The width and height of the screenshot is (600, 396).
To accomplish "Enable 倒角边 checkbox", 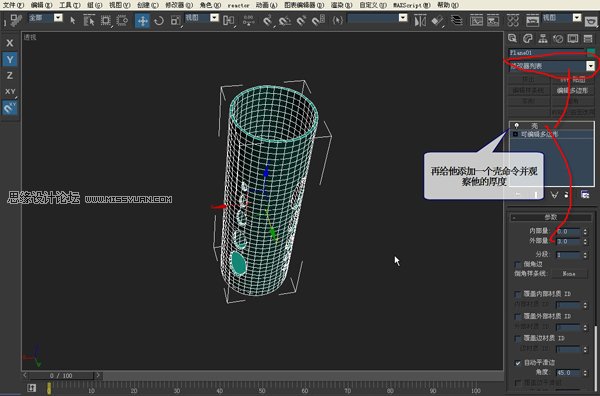I will (x=518, y=264).
